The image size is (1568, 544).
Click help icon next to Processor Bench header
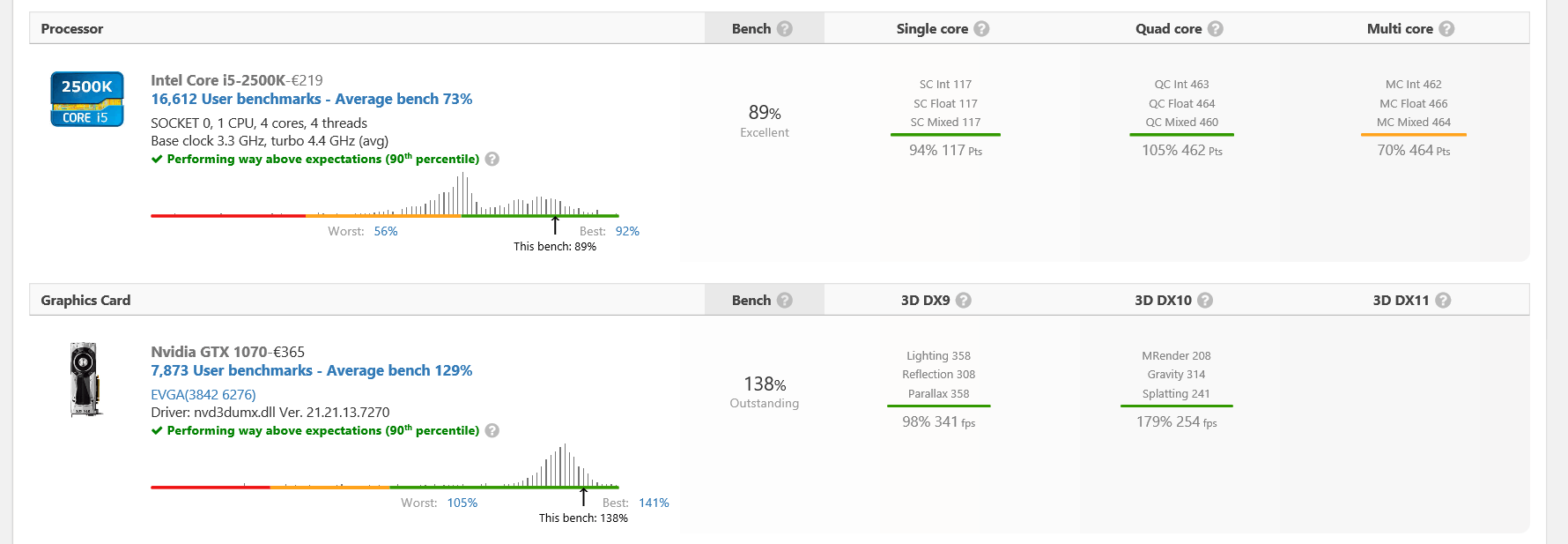tap(785, 29)
